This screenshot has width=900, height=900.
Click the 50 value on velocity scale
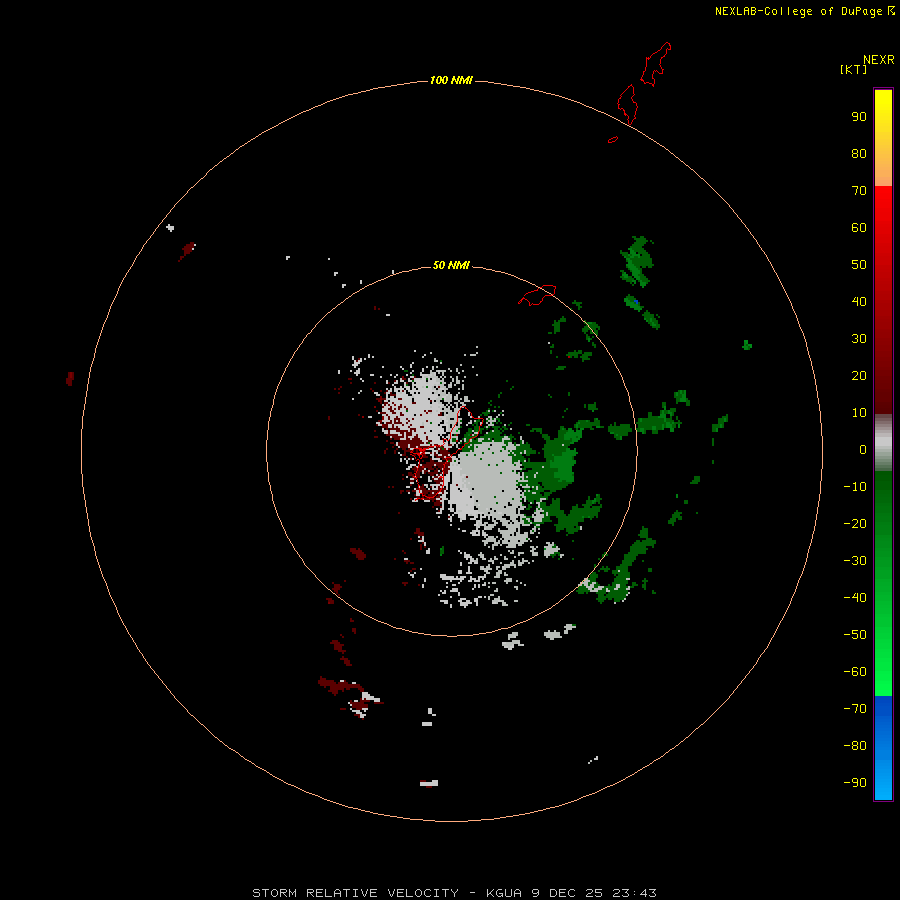(x=859, y=265)
